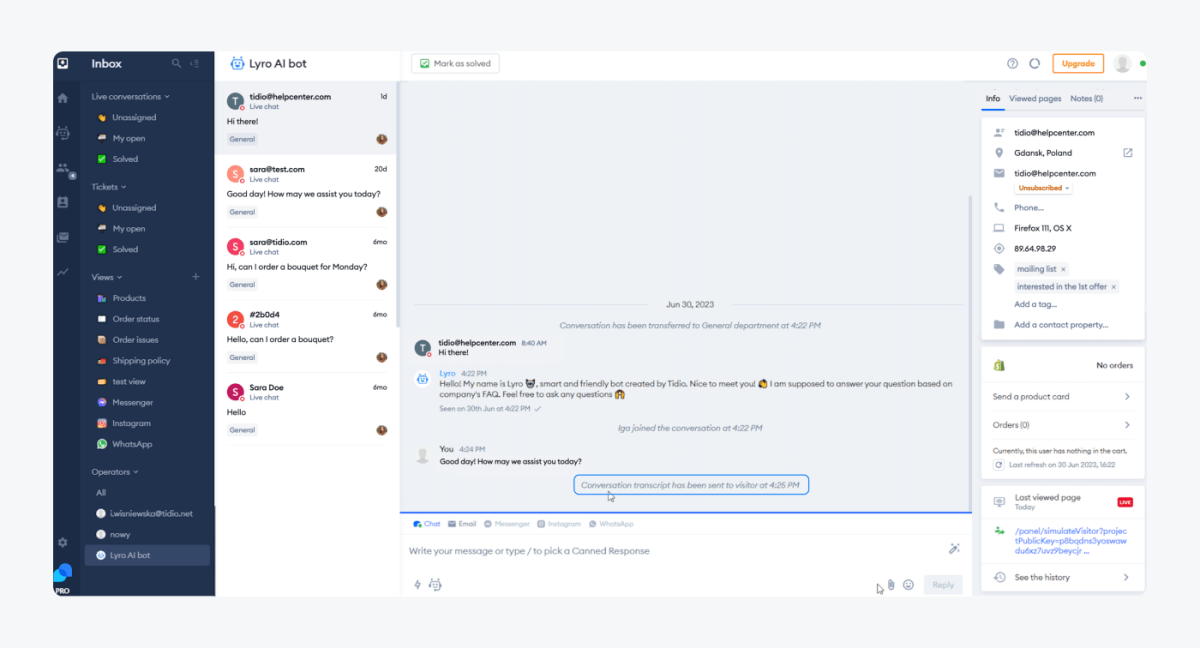Remove the mailing list tag
The image size is (1200, 648).
point(1063,269)
